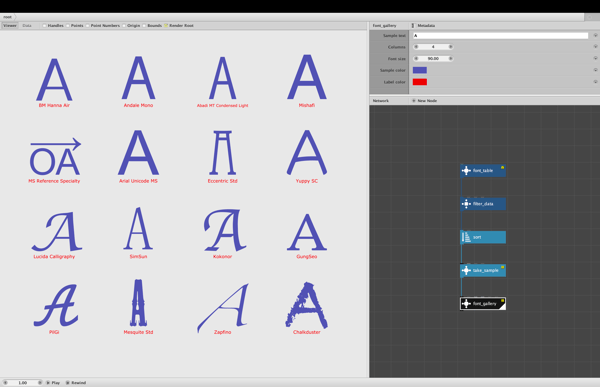600x387 pixels.
Task: Decrease the frame number
Action: [x=5, y=383]
